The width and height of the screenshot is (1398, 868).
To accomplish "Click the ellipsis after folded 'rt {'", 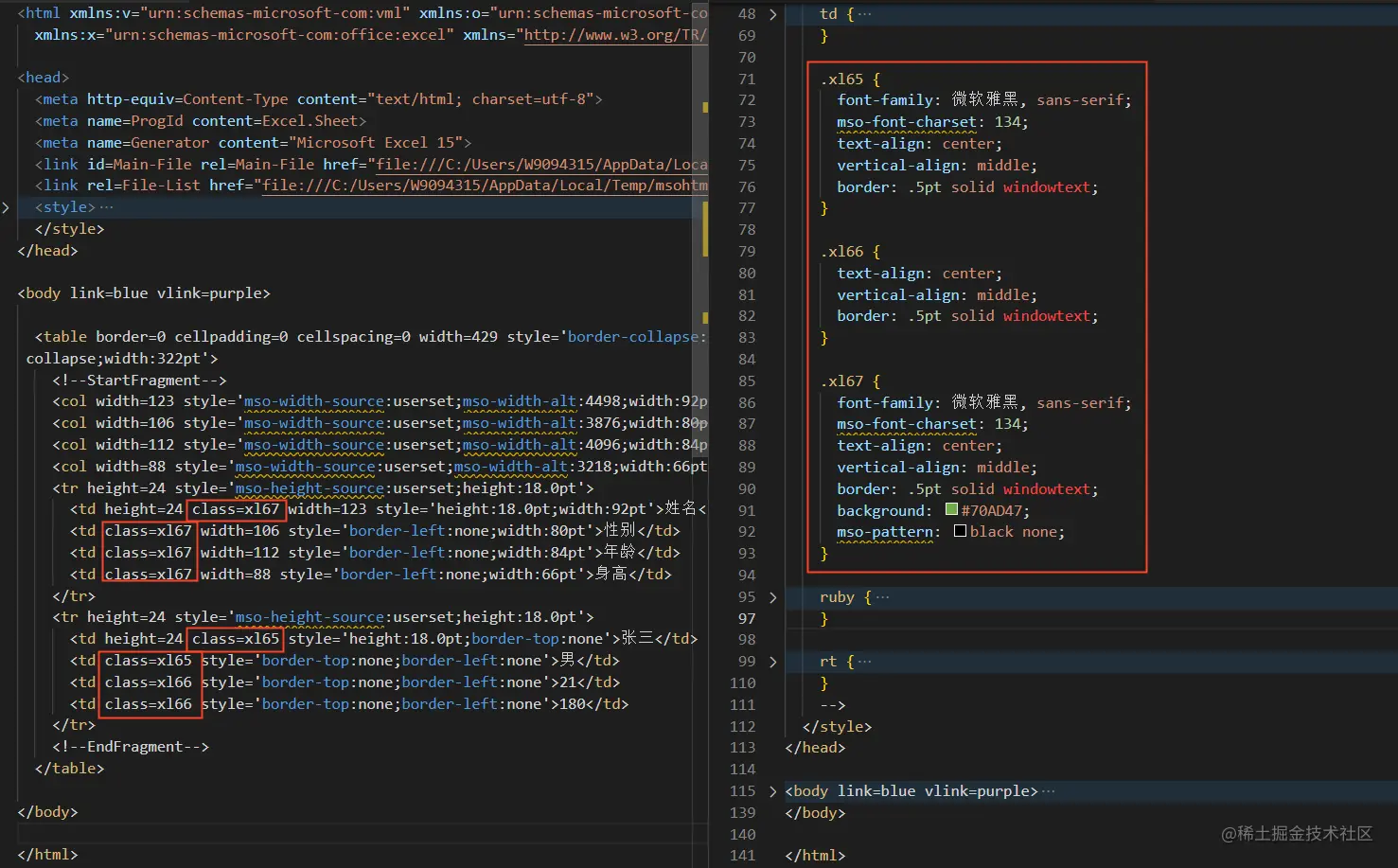I will click(x=864, y=662).
